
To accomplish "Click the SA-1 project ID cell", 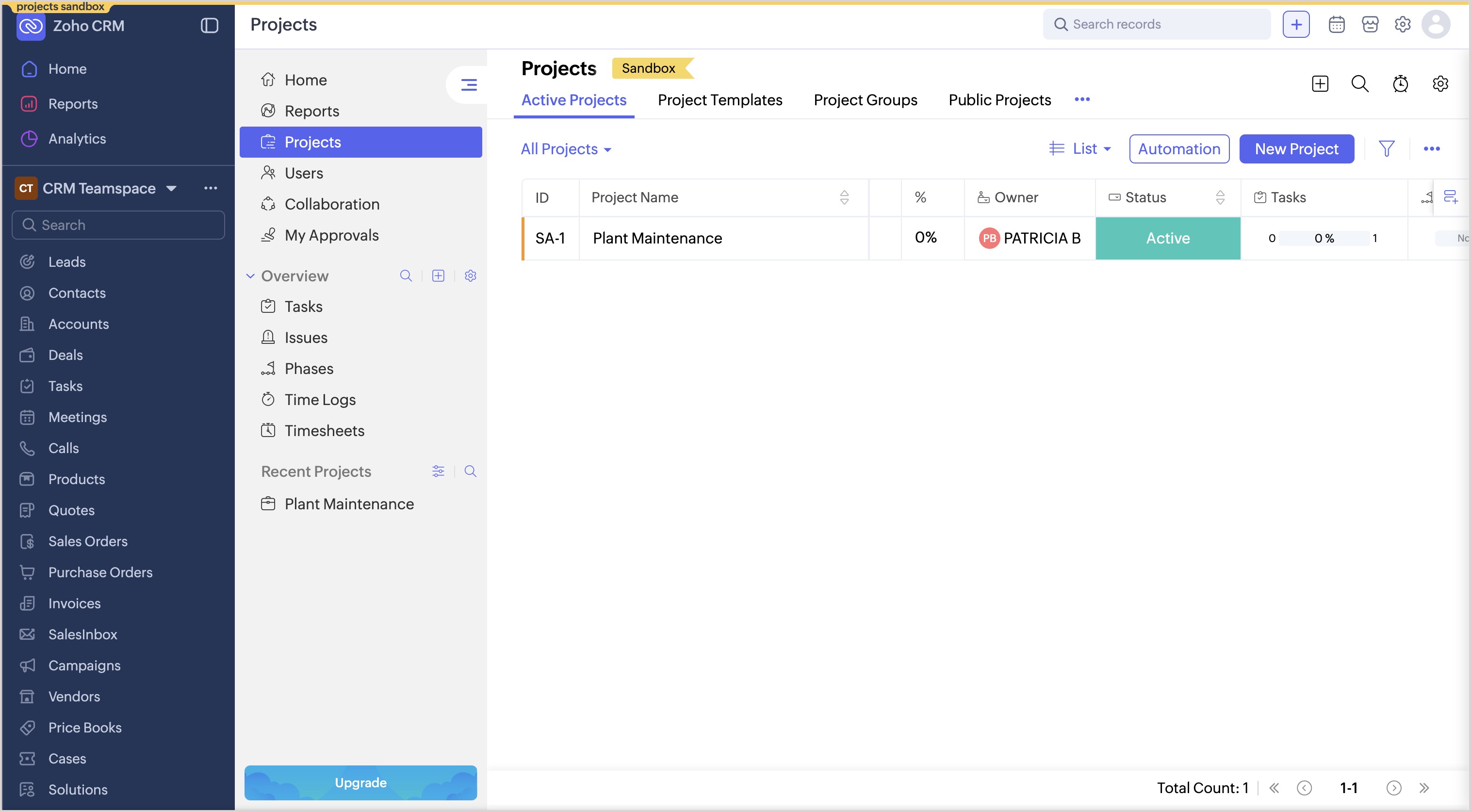I will (x=551, y=238).
